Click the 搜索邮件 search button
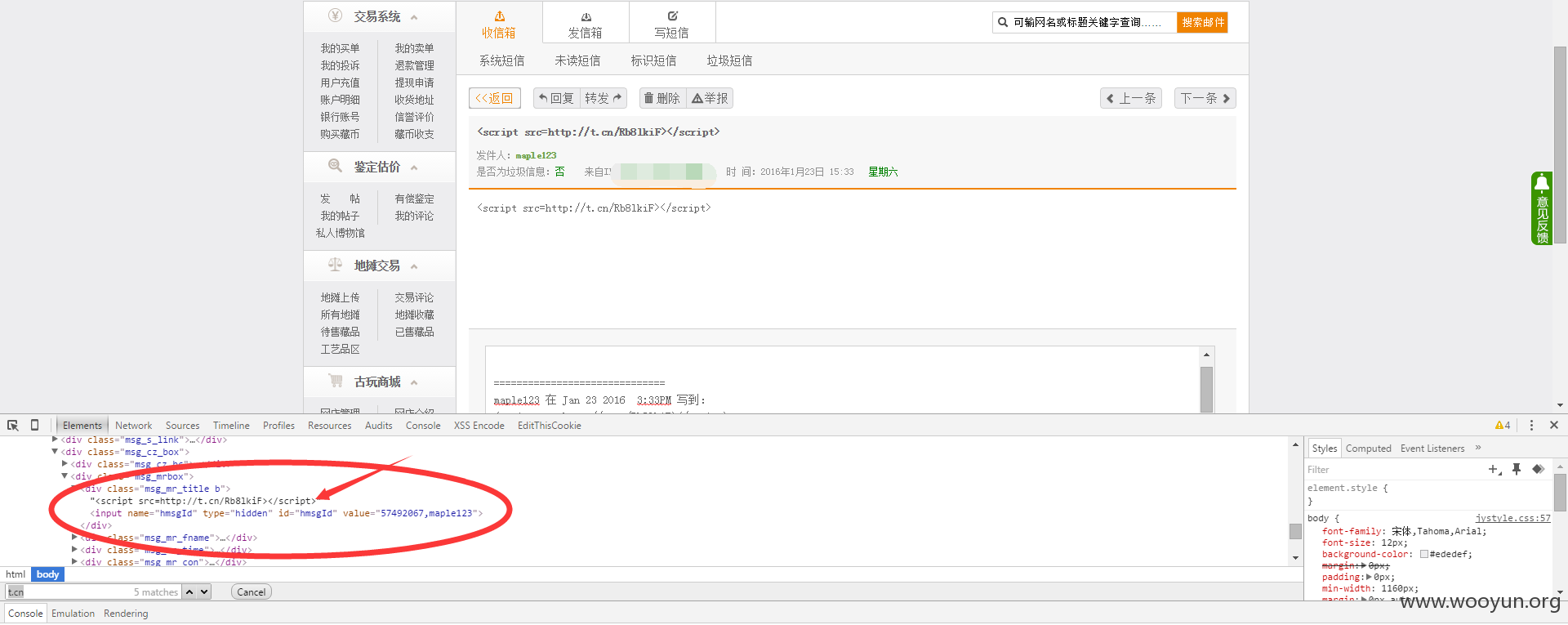Screen dimensions: 1568x625 pyautogui.click(x=1203, y=23)
